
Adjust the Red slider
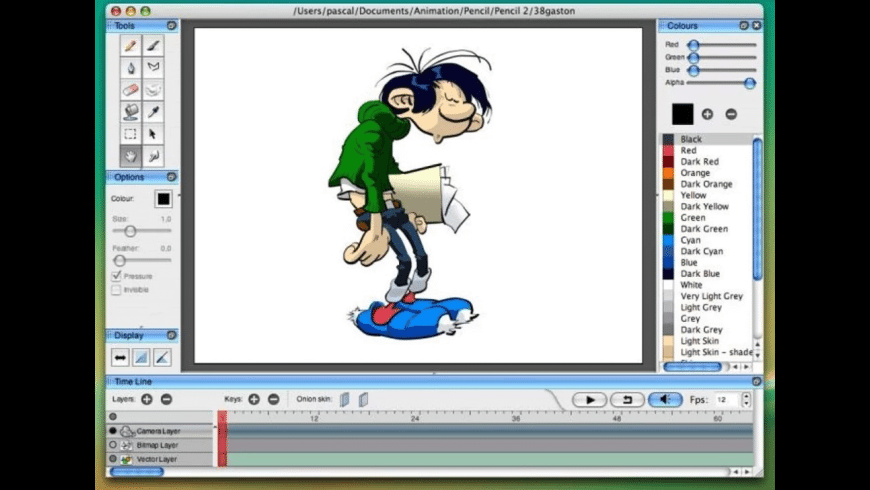pos(694,45)
